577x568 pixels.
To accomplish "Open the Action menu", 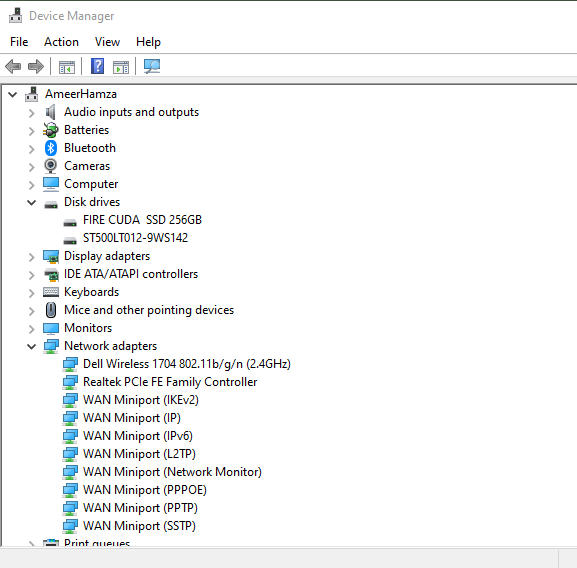I will [x=61, y=42].
